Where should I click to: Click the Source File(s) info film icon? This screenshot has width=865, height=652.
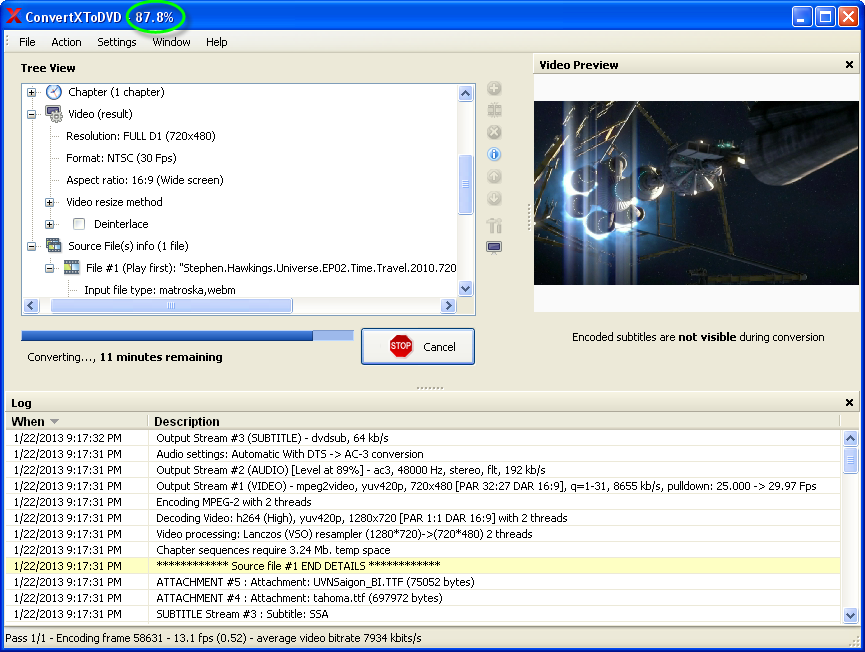point(54,245)
